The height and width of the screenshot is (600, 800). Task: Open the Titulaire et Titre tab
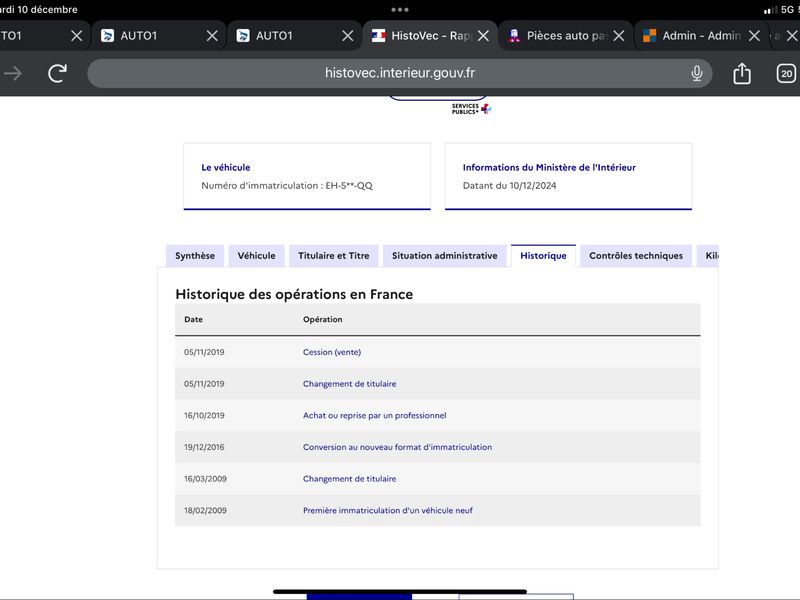334,256
